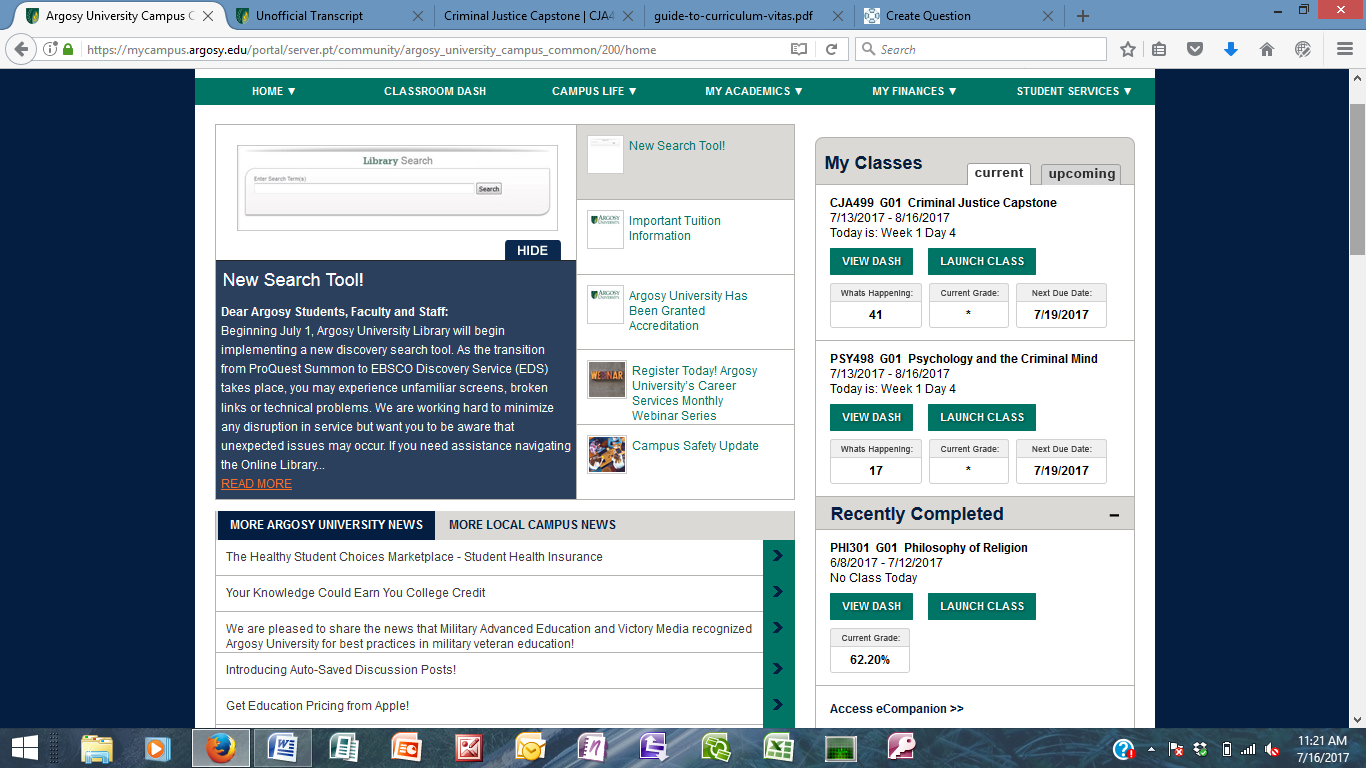
Task: Click the Firefox home icon
Action: (x=1266, y=49)
